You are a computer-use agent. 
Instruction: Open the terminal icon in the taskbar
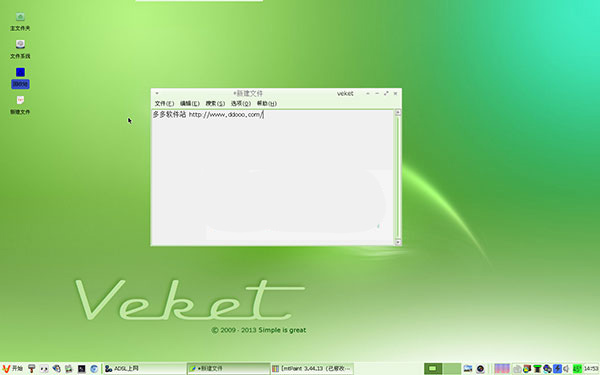click(x=82, y=368)
